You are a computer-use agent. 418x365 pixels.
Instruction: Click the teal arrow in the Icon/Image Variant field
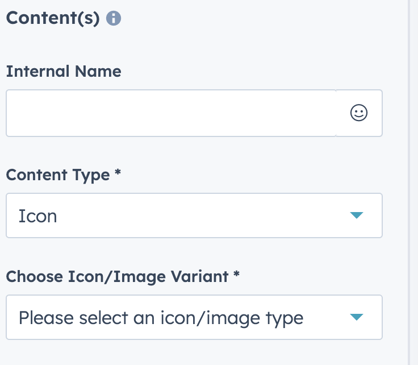(356, 317)
